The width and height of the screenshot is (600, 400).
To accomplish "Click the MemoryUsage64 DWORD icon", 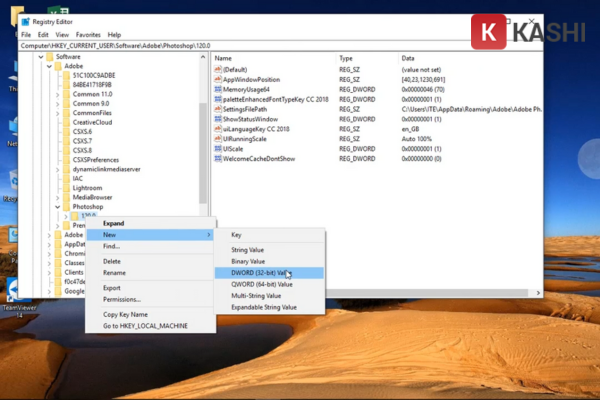I will pos(218,89).
